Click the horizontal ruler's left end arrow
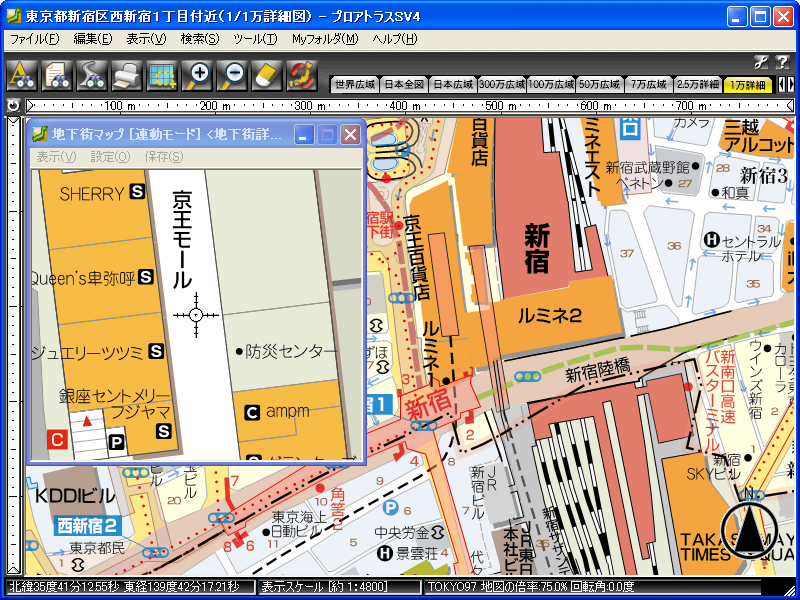Viewport: 800px width, 600px height. coord(30,106)
